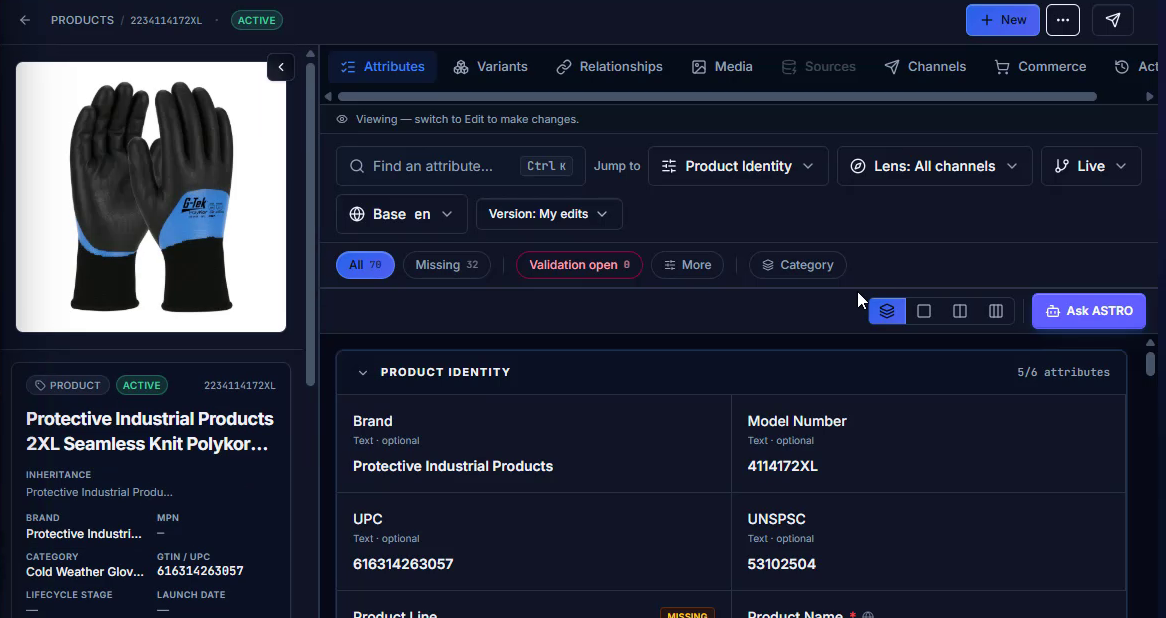Click the horizontal tab strip scrollbar
The width and height of the screenshot is (1166, 618).
[717, 97]
